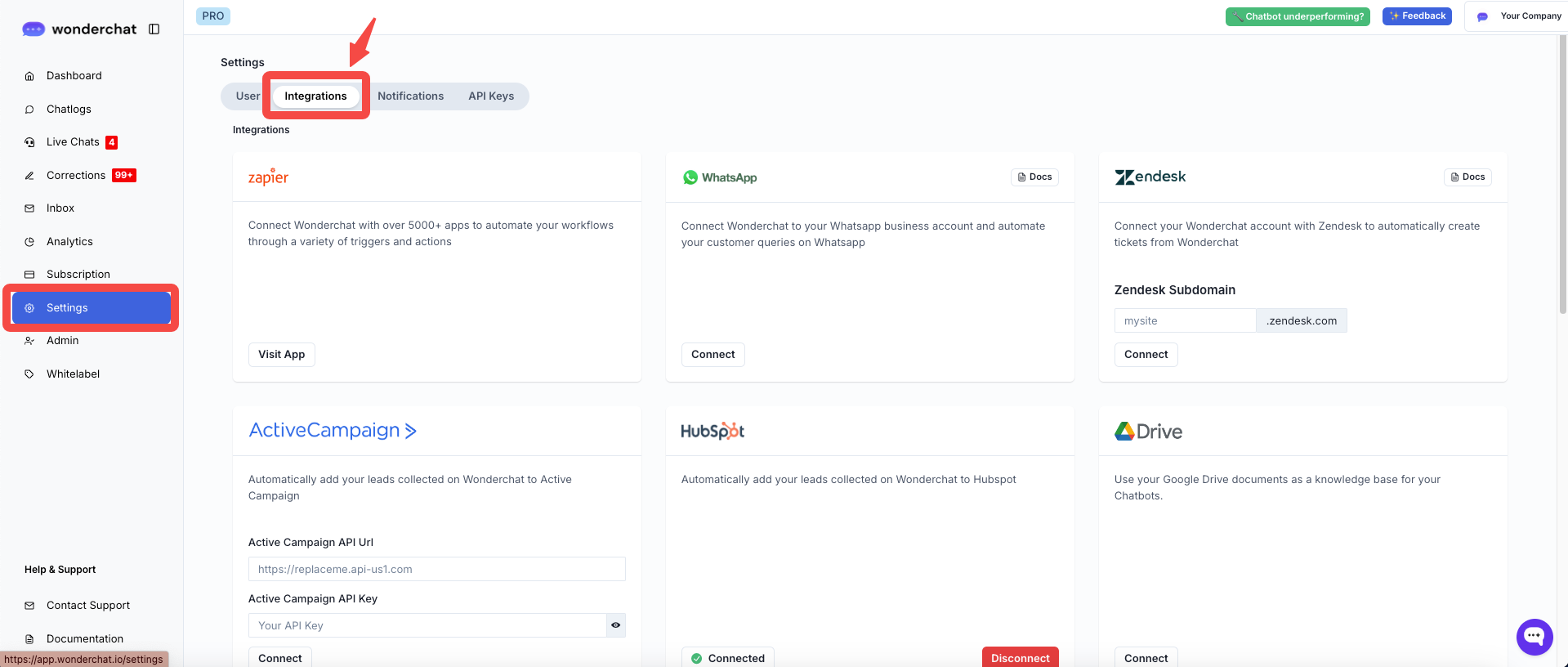Click the Inbox envelope icon

29,208
